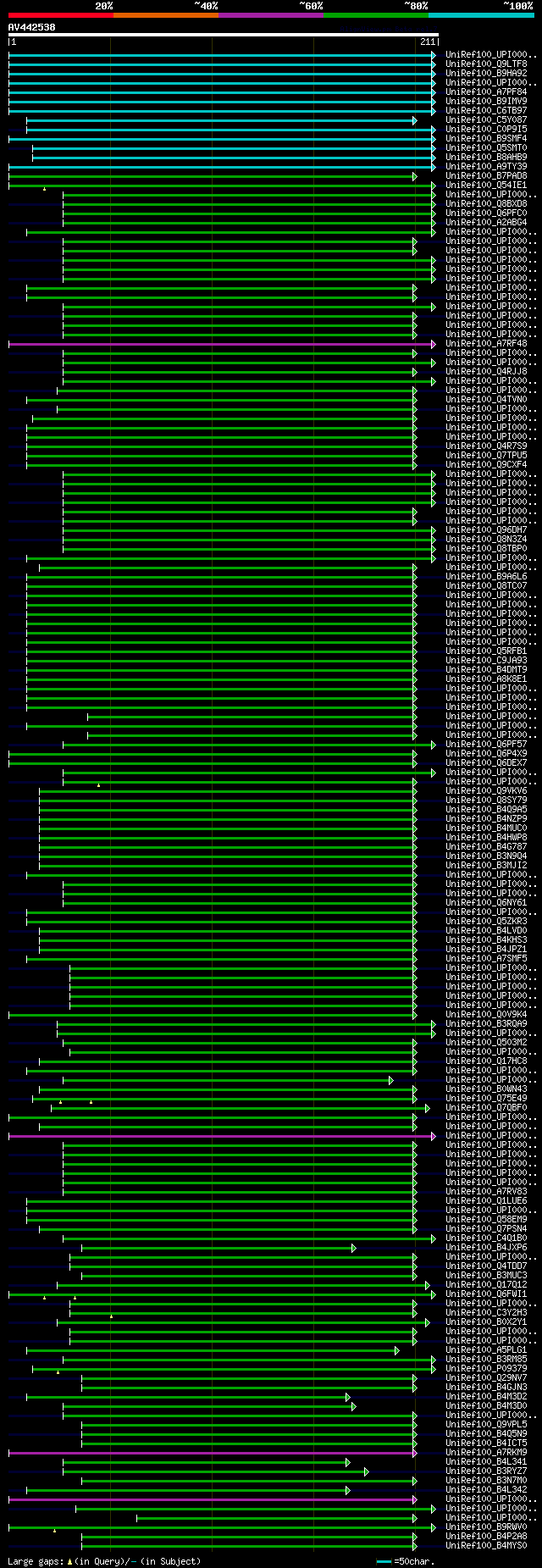The image size is (542, 1568).
Task: Click hit UniRef100_C5Y087
Action: point(486,120)
